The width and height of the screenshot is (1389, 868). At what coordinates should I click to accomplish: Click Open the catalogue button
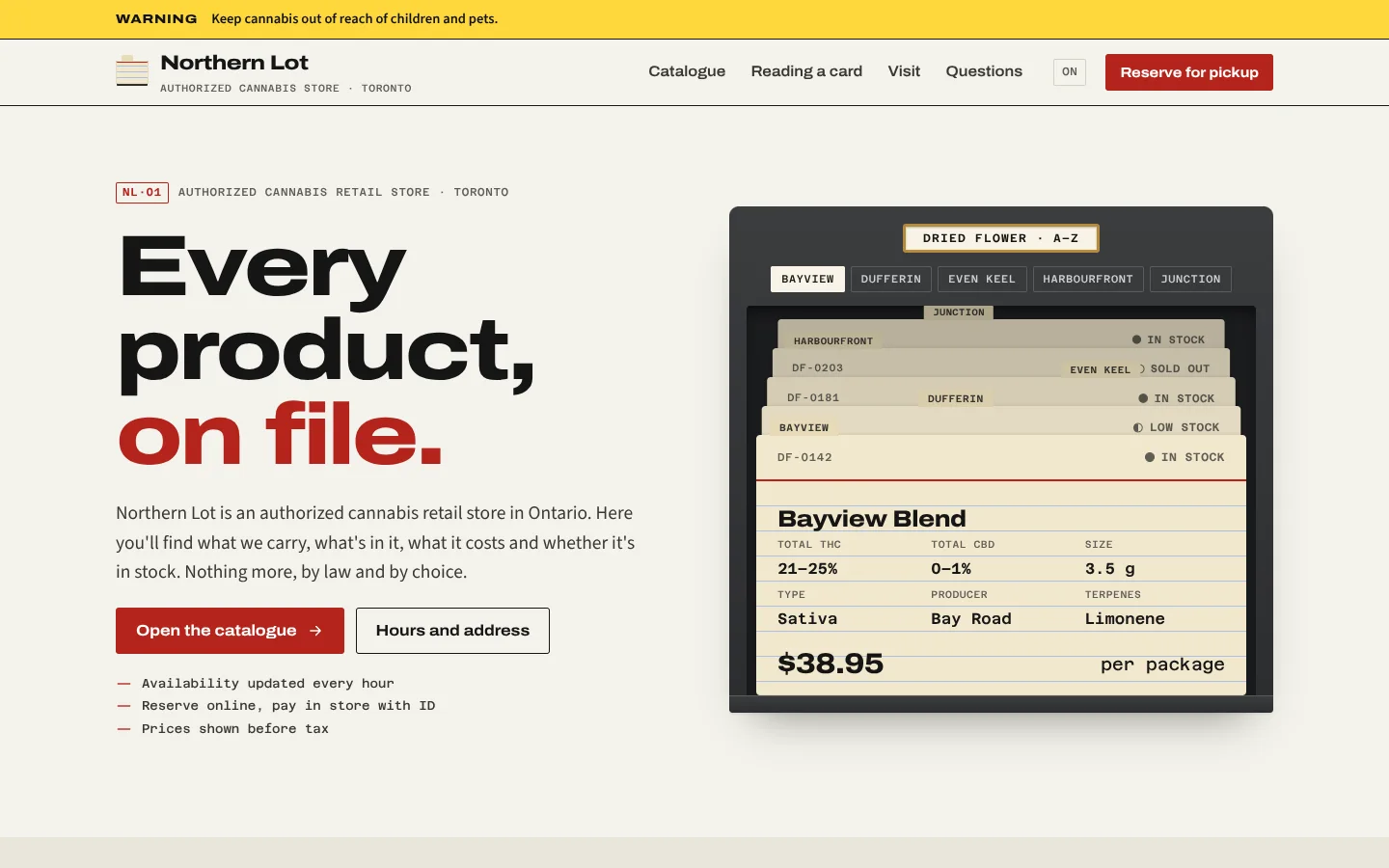click(x=230, y=631)
